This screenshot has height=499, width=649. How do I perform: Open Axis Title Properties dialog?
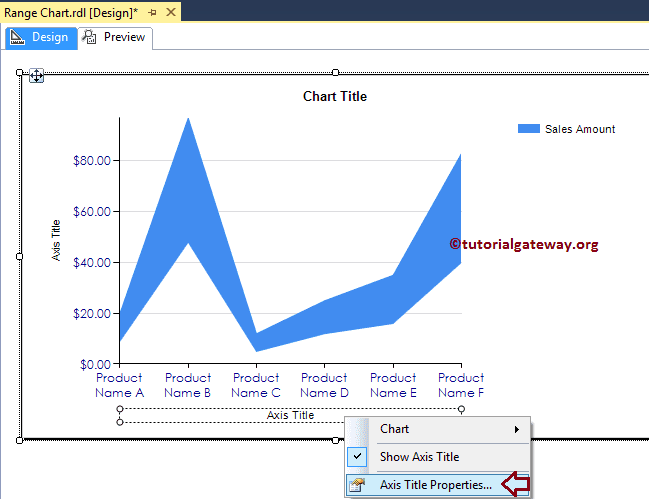[x=437, y=485]
